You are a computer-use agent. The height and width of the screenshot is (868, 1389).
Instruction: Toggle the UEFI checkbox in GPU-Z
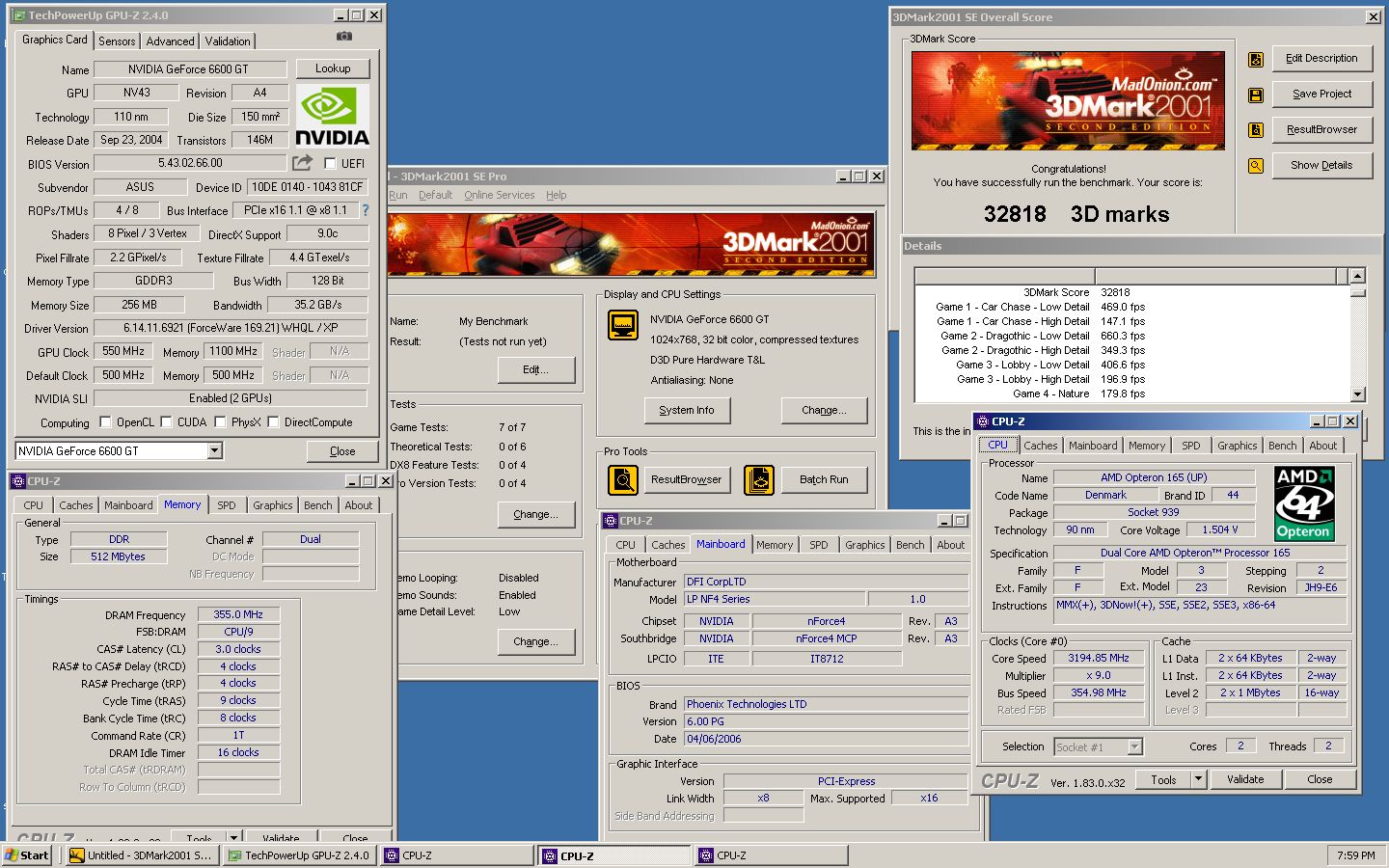click(330, 164)
